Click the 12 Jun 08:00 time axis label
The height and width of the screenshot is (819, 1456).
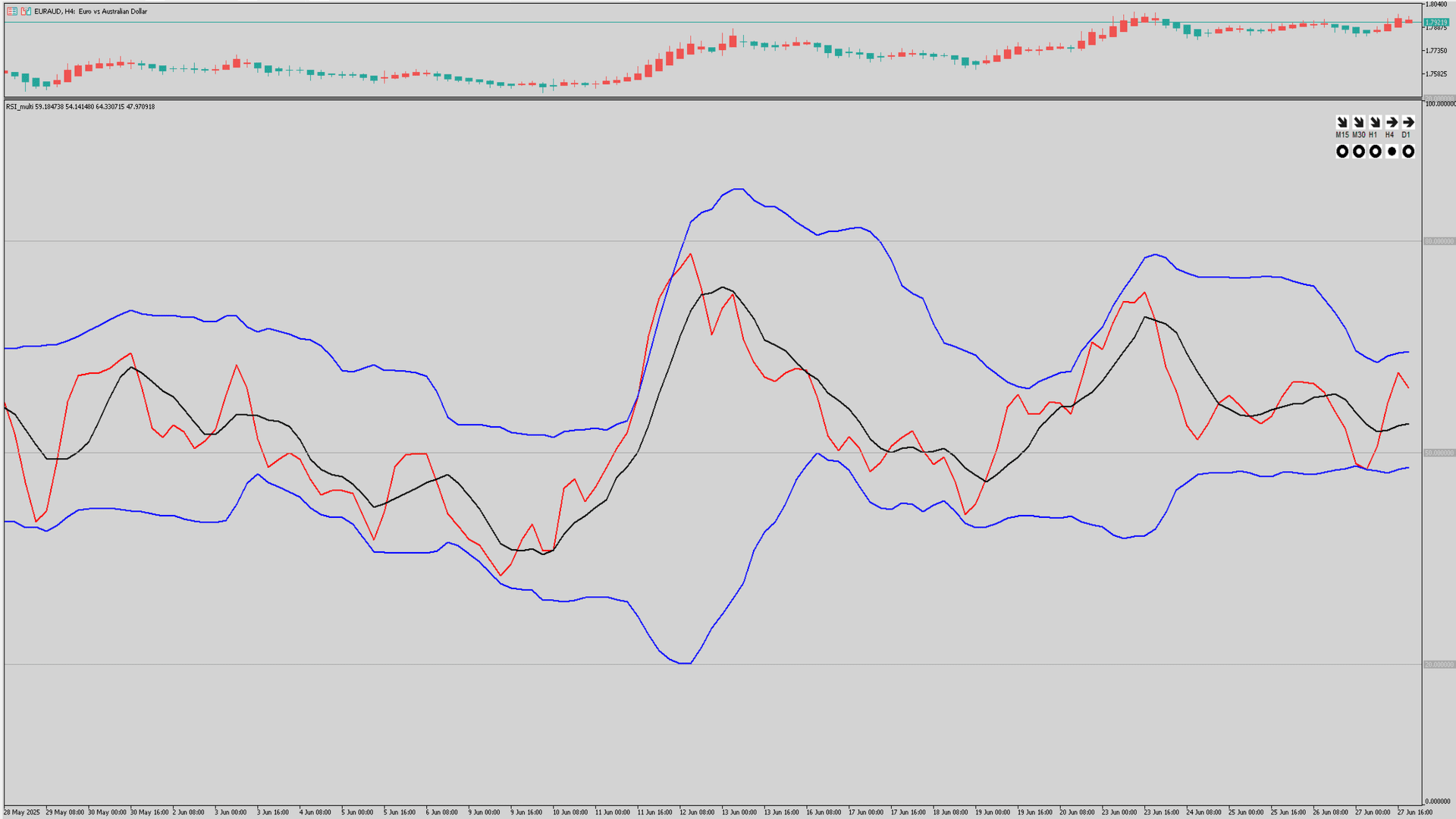[696, 812]
